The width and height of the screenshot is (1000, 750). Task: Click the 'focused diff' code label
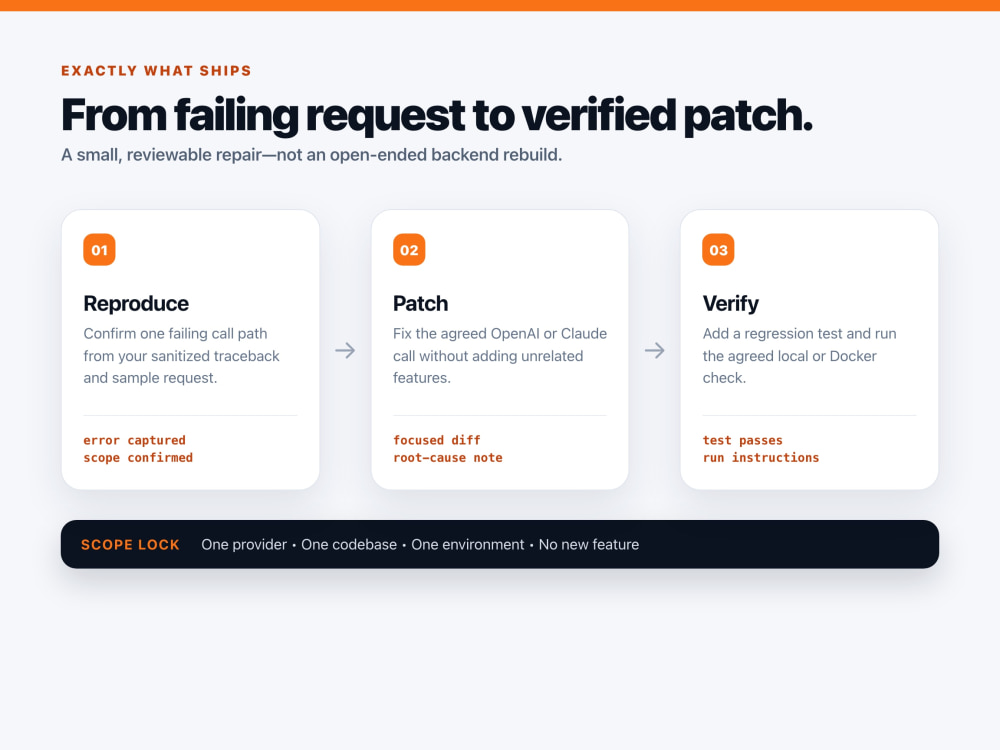pyautogui.click(x=437, y=440)
